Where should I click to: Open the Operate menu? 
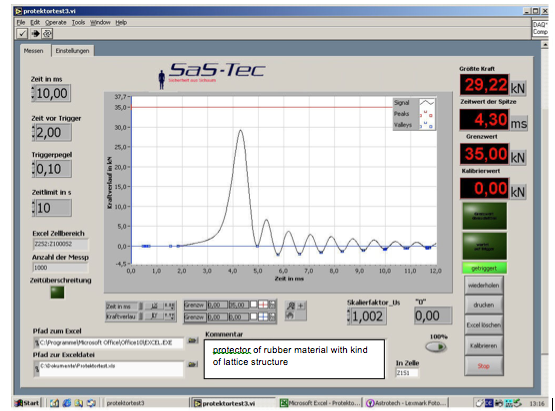tap(56, 22)
